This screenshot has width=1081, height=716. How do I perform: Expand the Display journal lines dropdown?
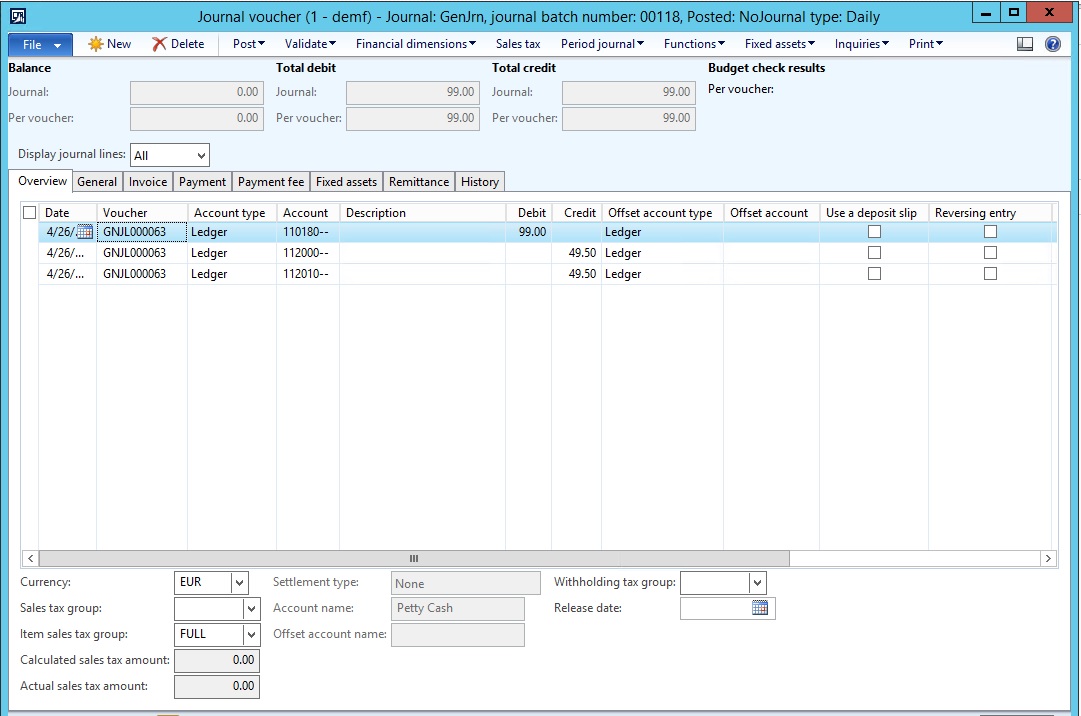[200, 156]
